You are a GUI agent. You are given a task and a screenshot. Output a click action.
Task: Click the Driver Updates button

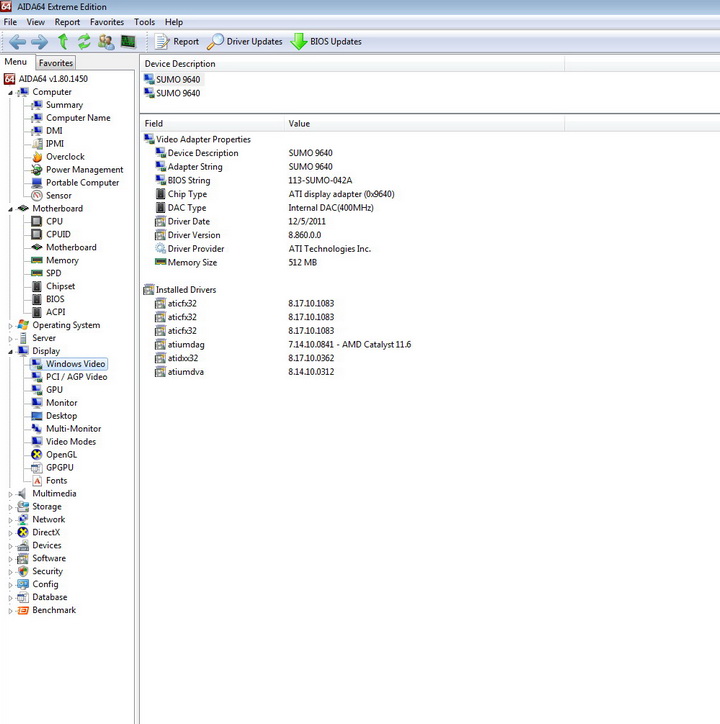[x=245, y=42]
